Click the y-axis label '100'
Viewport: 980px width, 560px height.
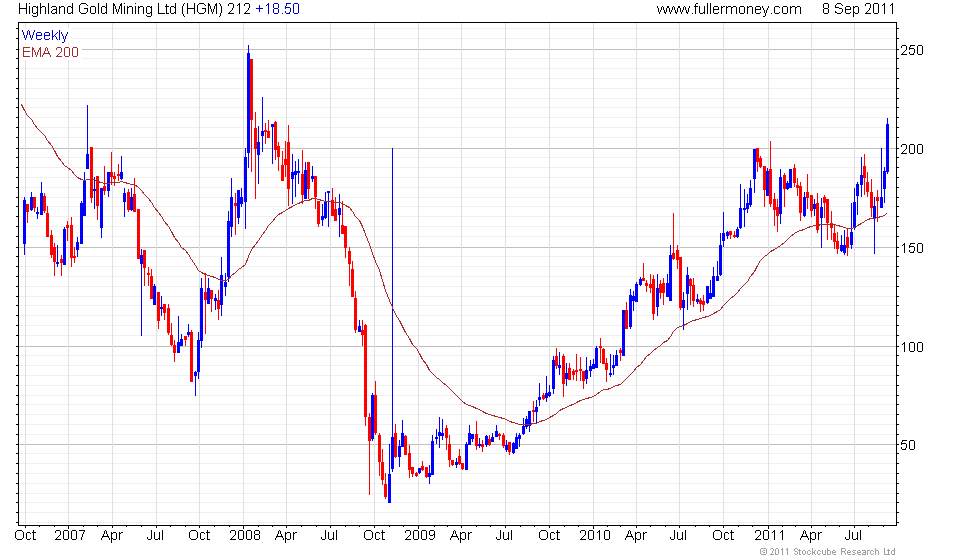[911, 347]
